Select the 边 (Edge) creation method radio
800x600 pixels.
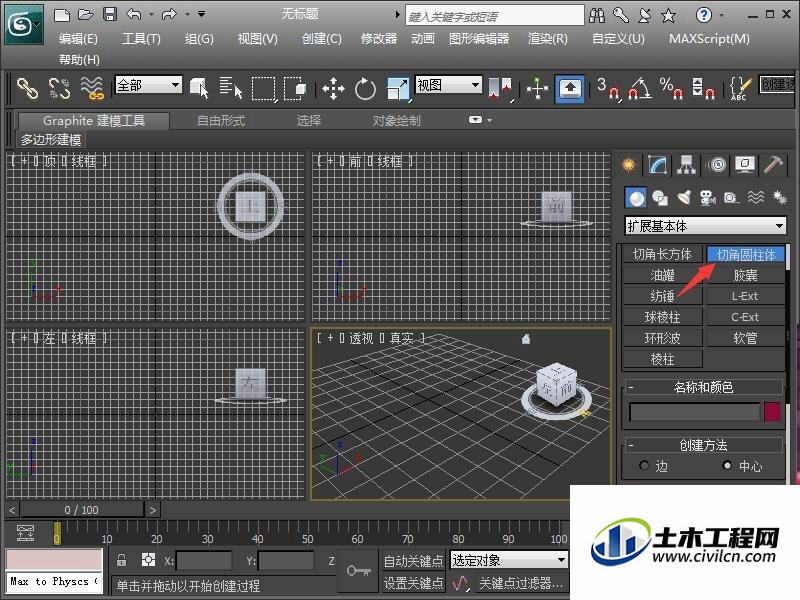tap(644, 465)
